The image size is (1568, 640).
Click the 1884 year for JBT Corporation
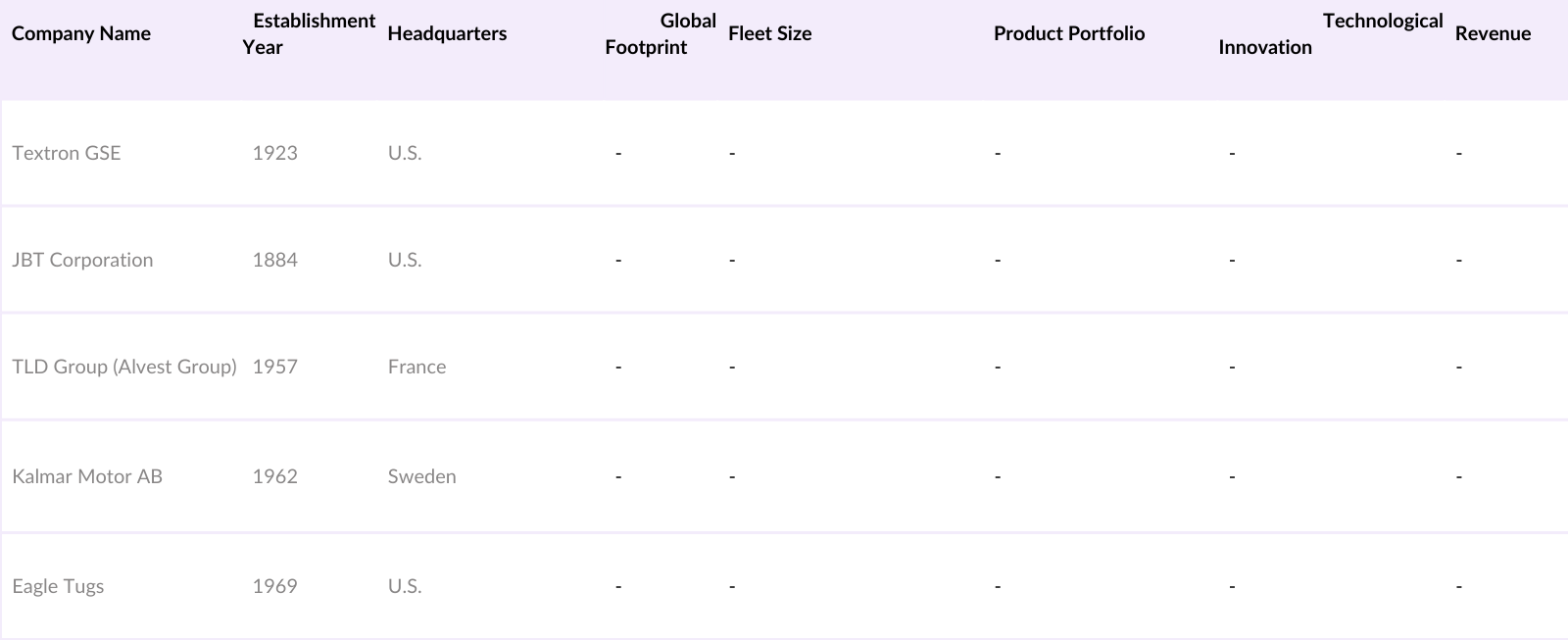(x=274, y=260)
